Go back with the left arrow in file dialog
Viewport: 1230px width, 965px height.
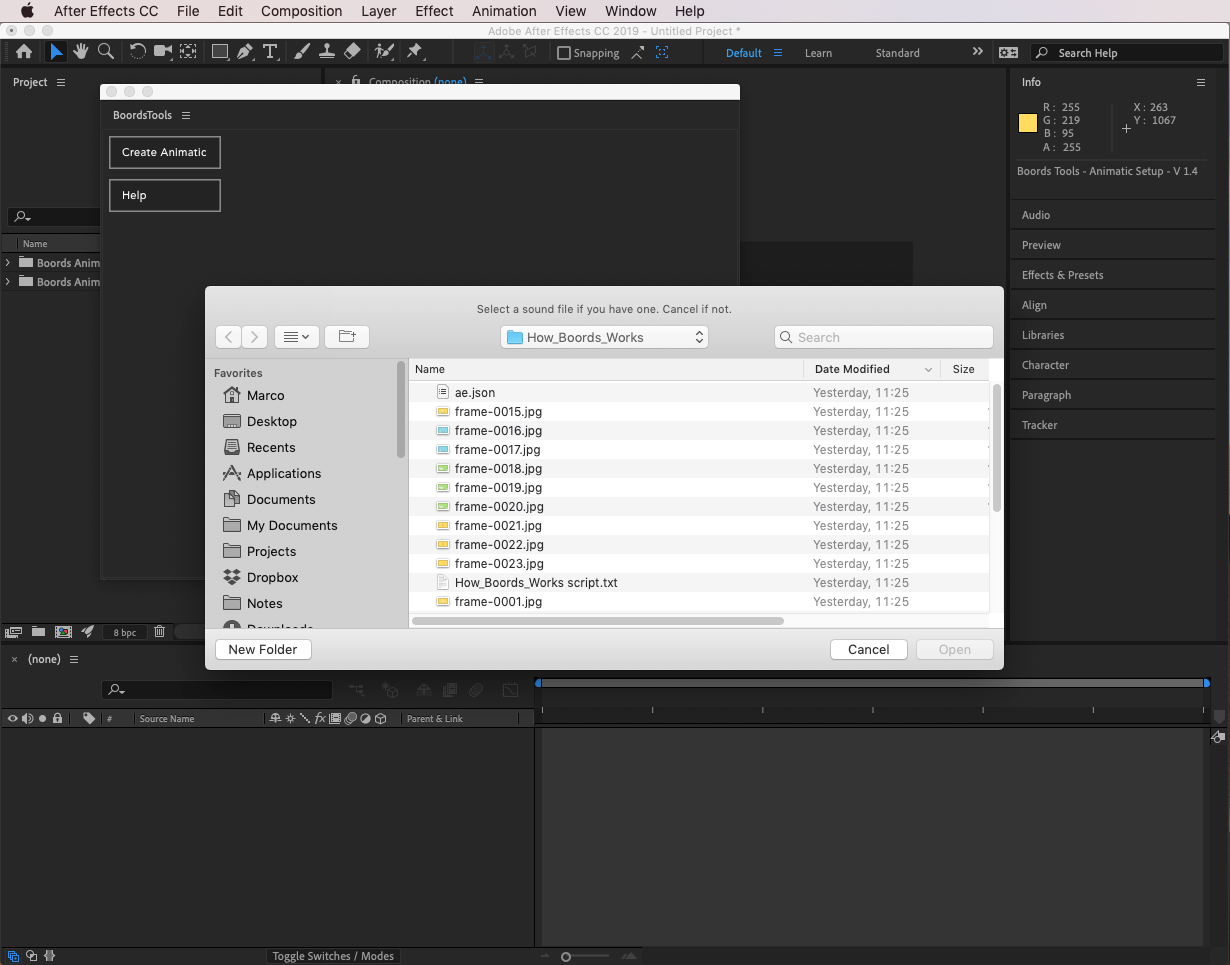click(x=229, y=337)
